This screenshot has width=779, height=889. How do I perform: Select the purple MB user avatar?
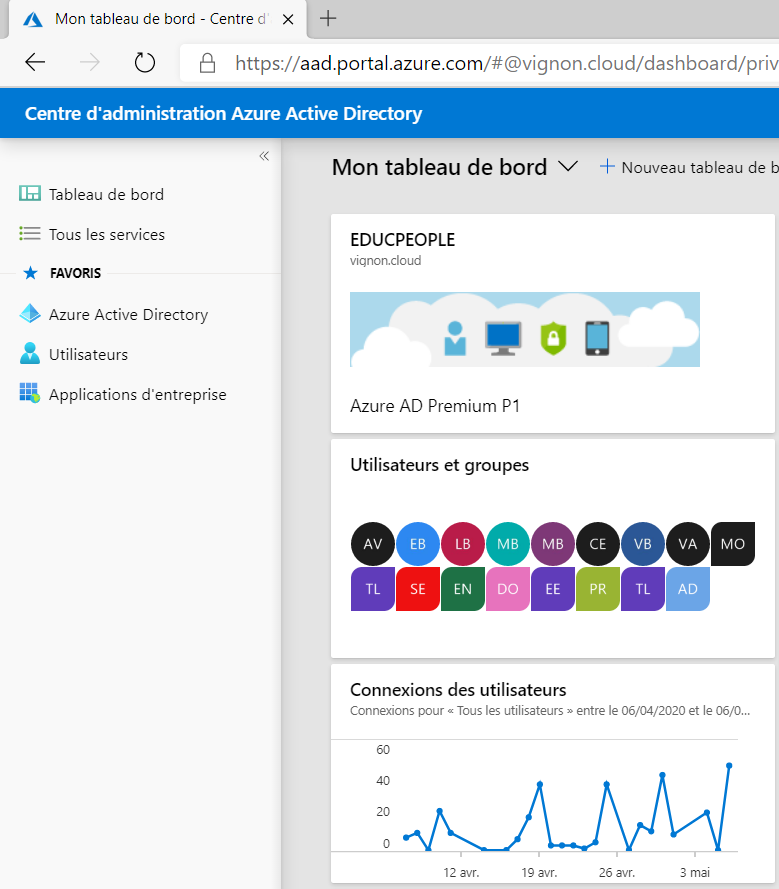(553, 544)
